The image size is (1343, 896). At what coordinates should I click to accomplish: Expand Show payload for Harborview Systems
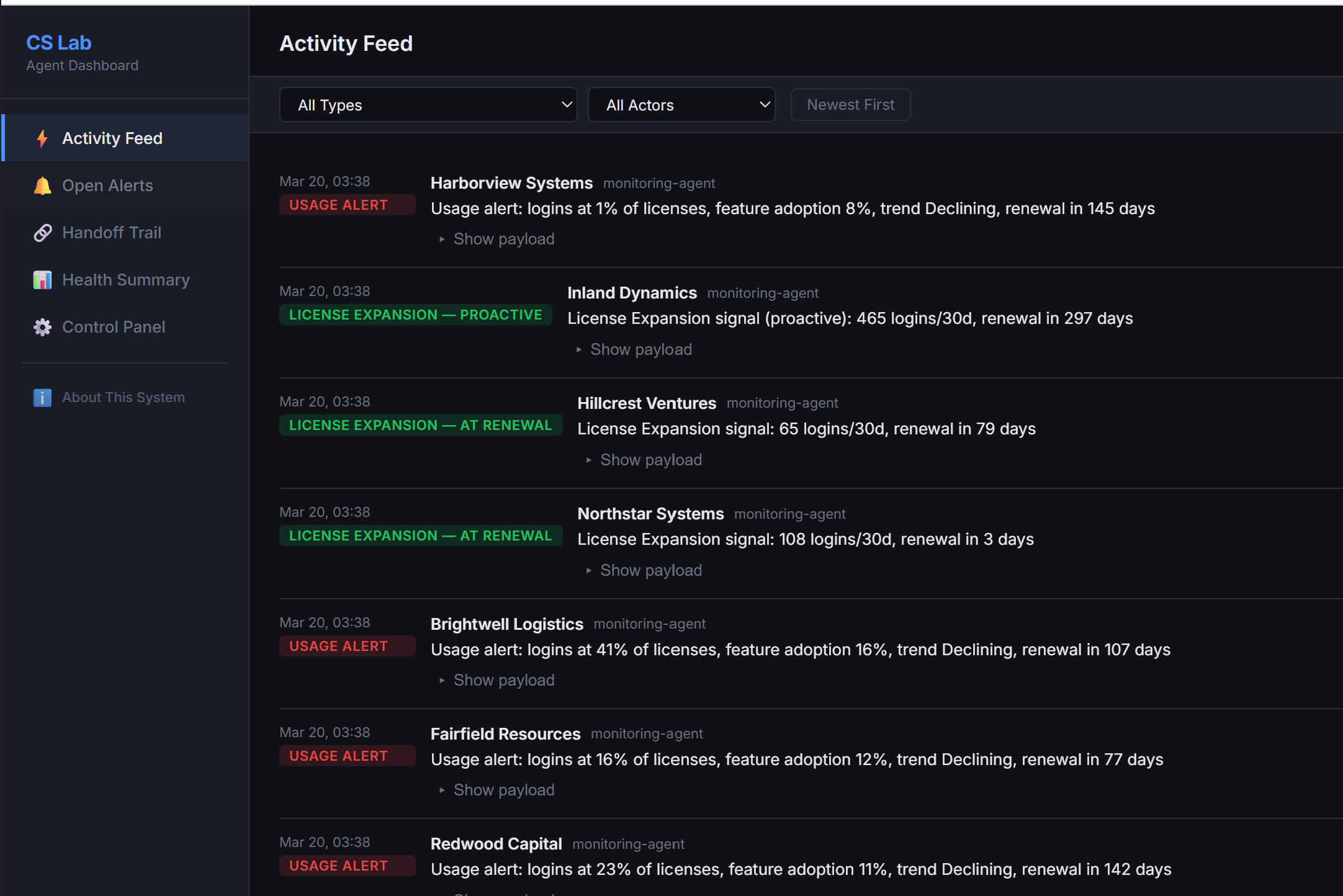pos(497,239)
